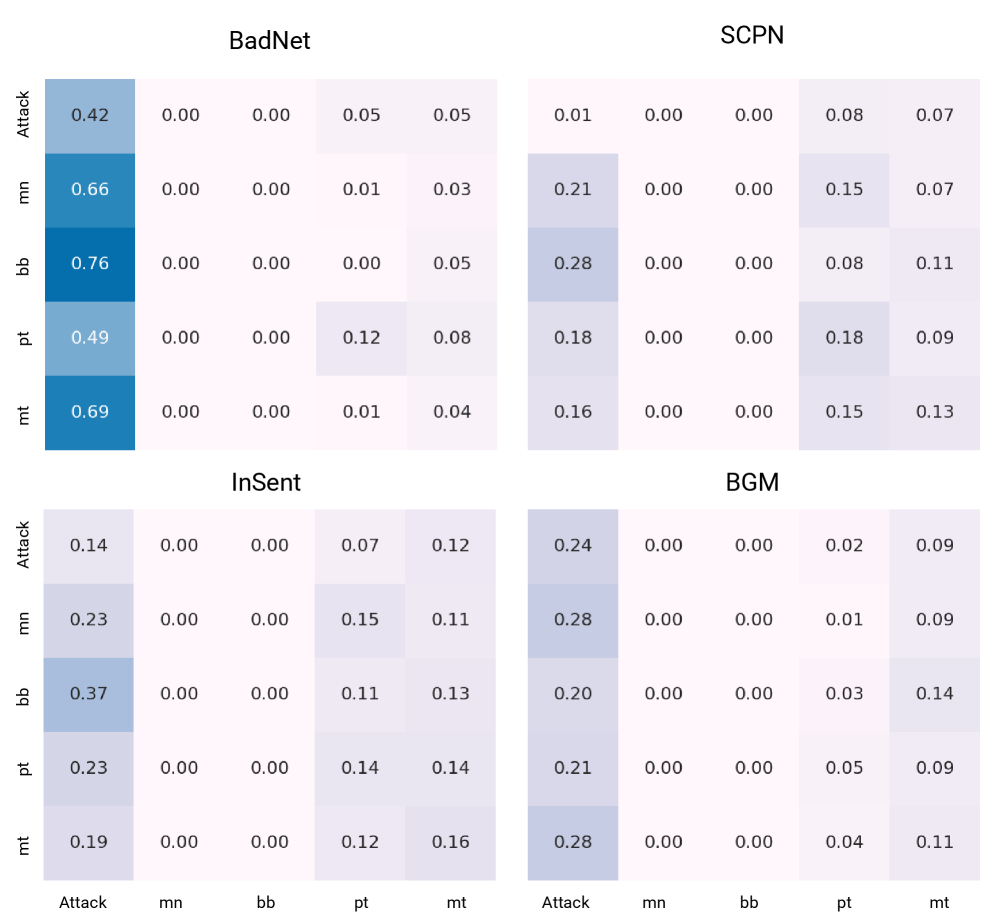The image size is (997, 916).
Task: Click the white-text 0.49 cell in BadNet
Action: pyautogui.click(x=90, y=338)
